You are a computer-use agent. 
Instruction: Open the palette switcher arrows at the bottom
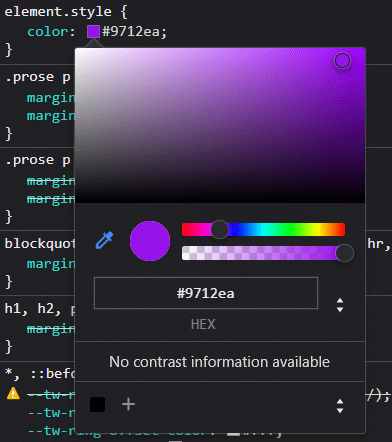(x=340, y=406)
